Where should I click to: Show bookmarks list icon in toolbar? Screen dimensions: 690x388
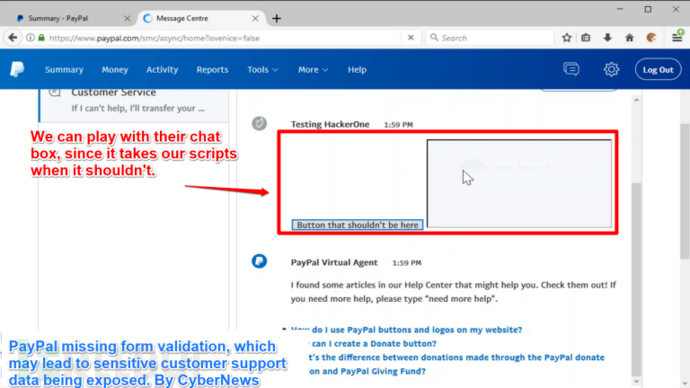(586, 38)
